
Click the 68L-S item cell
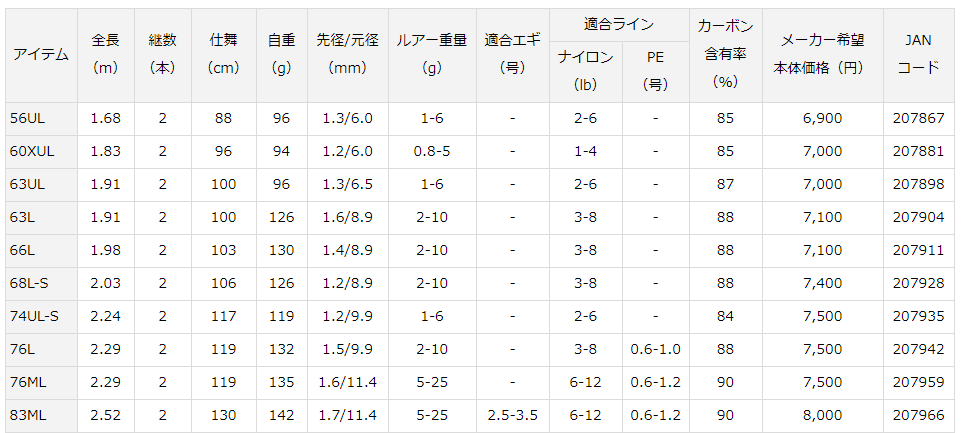(x=41, y=283)
